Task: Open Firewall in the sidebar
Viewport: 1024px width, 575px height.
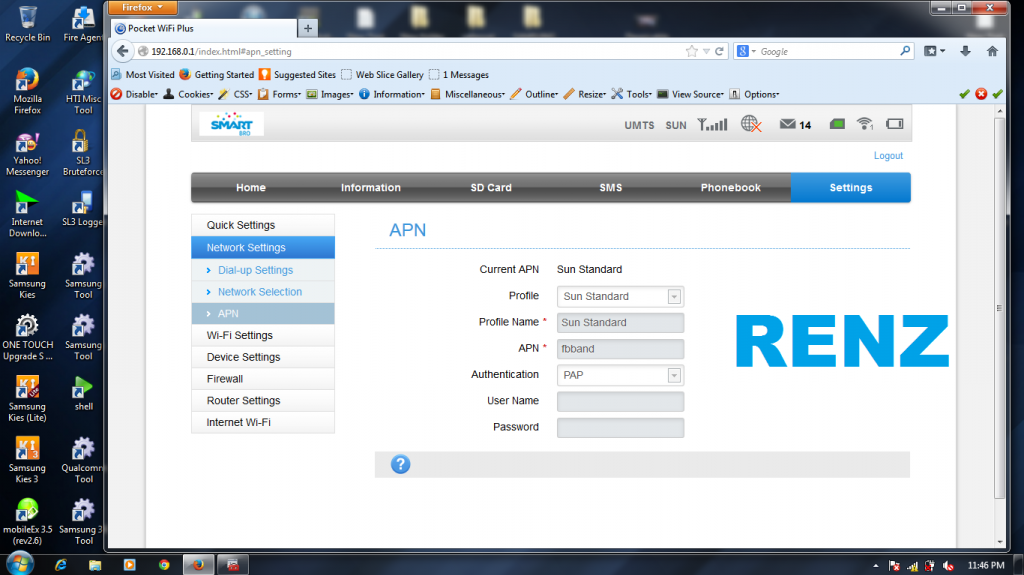Action: (263, 379)
